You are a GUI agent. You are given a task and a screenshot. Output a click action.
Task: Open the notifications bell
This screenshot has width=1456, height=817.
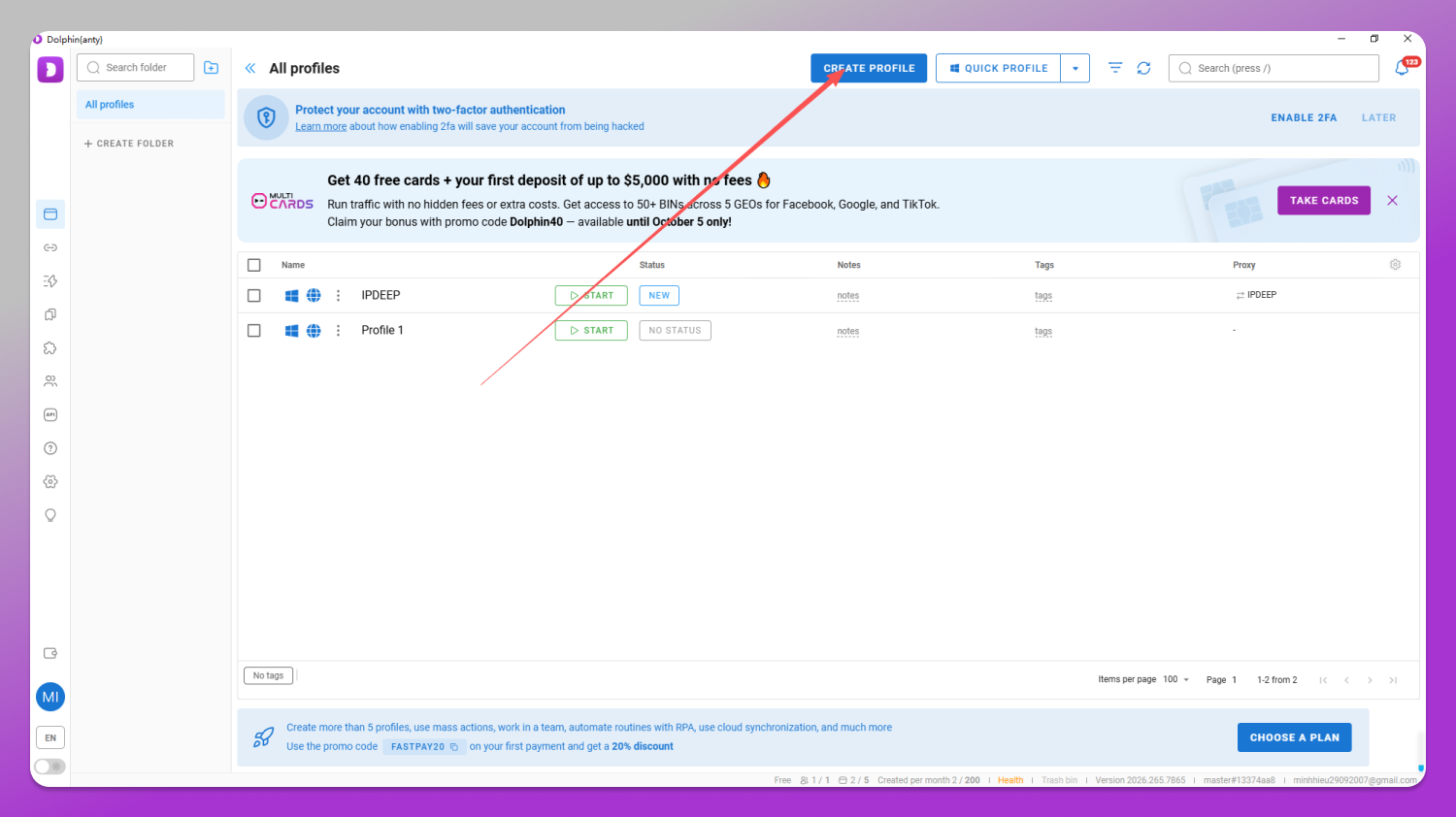[1403, 68]
